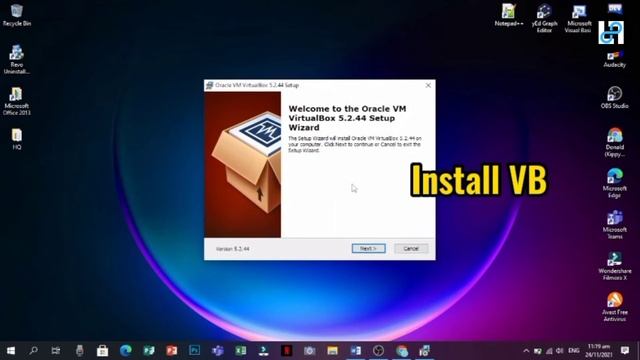The height and width of the screenshot is (360, 640).
Task: Open volume control in system tray
Action: tap(560, 351)
